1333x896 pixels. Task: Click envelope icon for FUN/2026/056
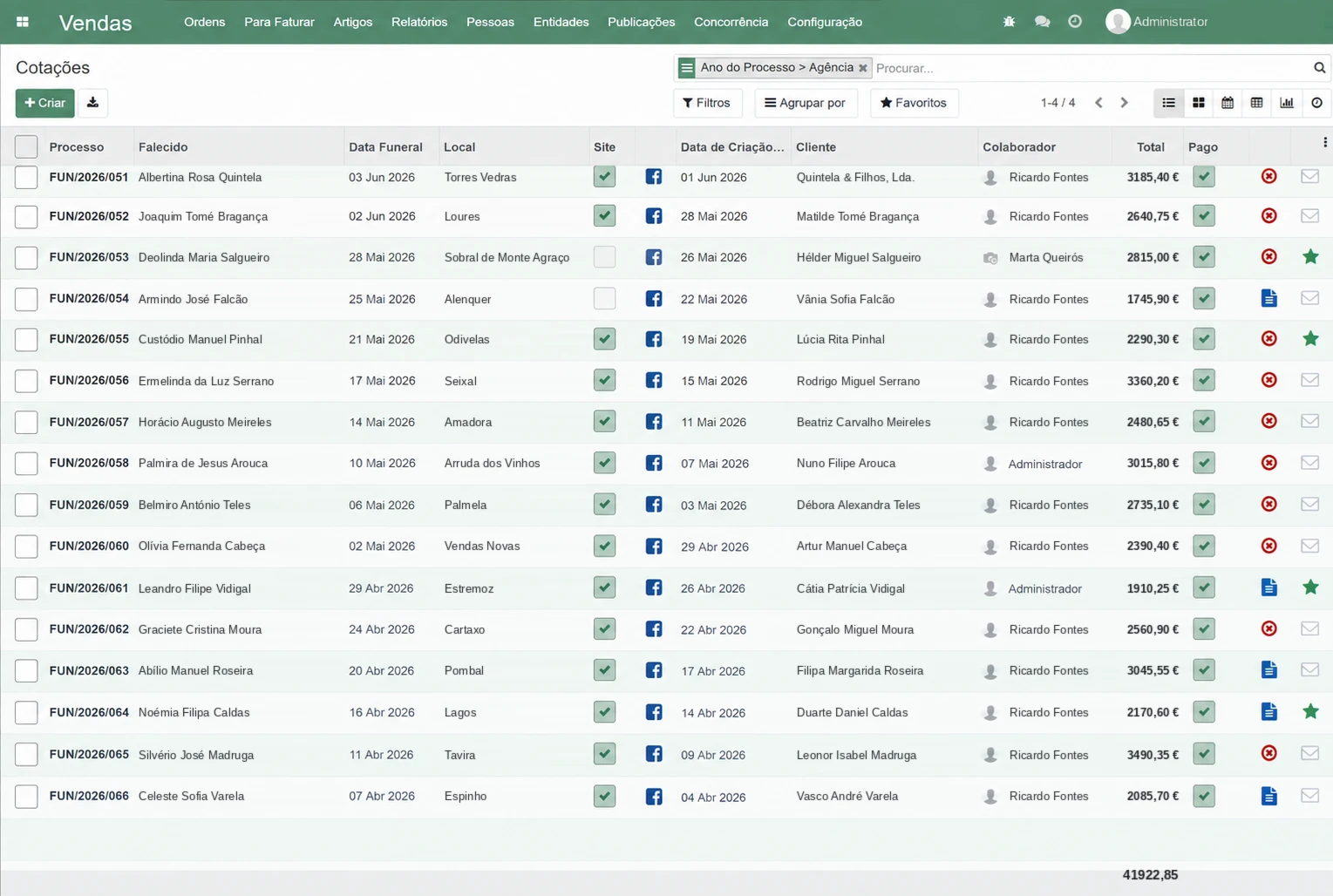1310,381
